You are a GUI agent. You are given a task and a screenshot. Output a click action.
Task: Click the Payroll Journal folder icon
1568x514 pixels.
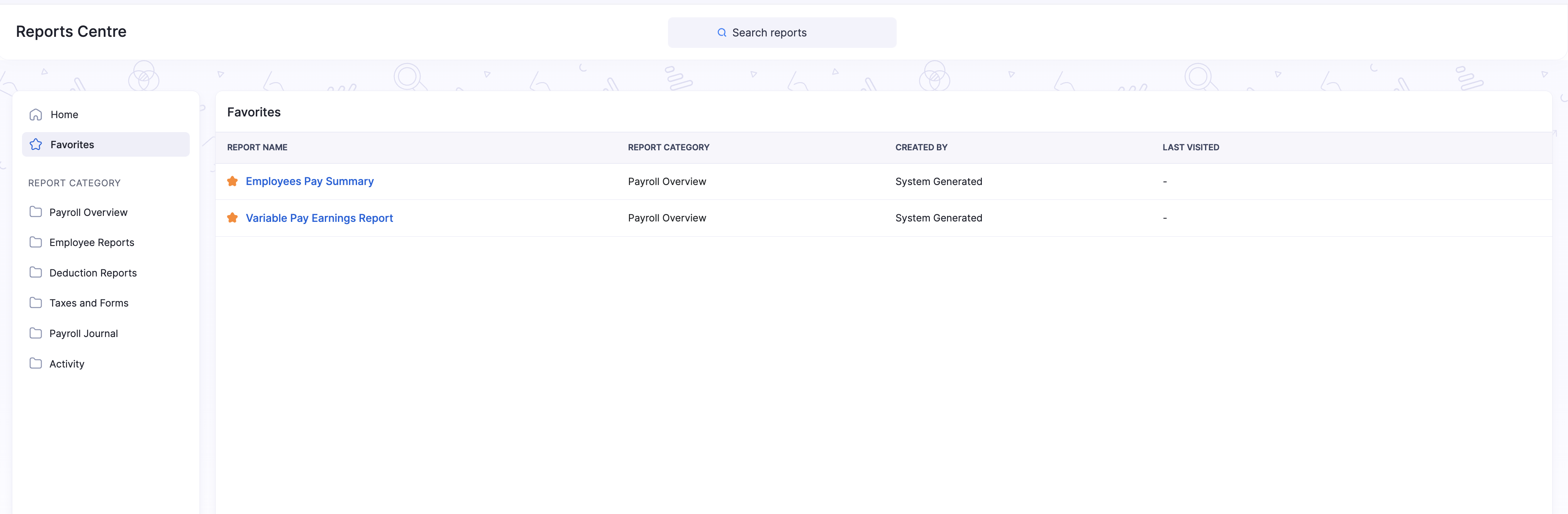click(x=36, y=333)
